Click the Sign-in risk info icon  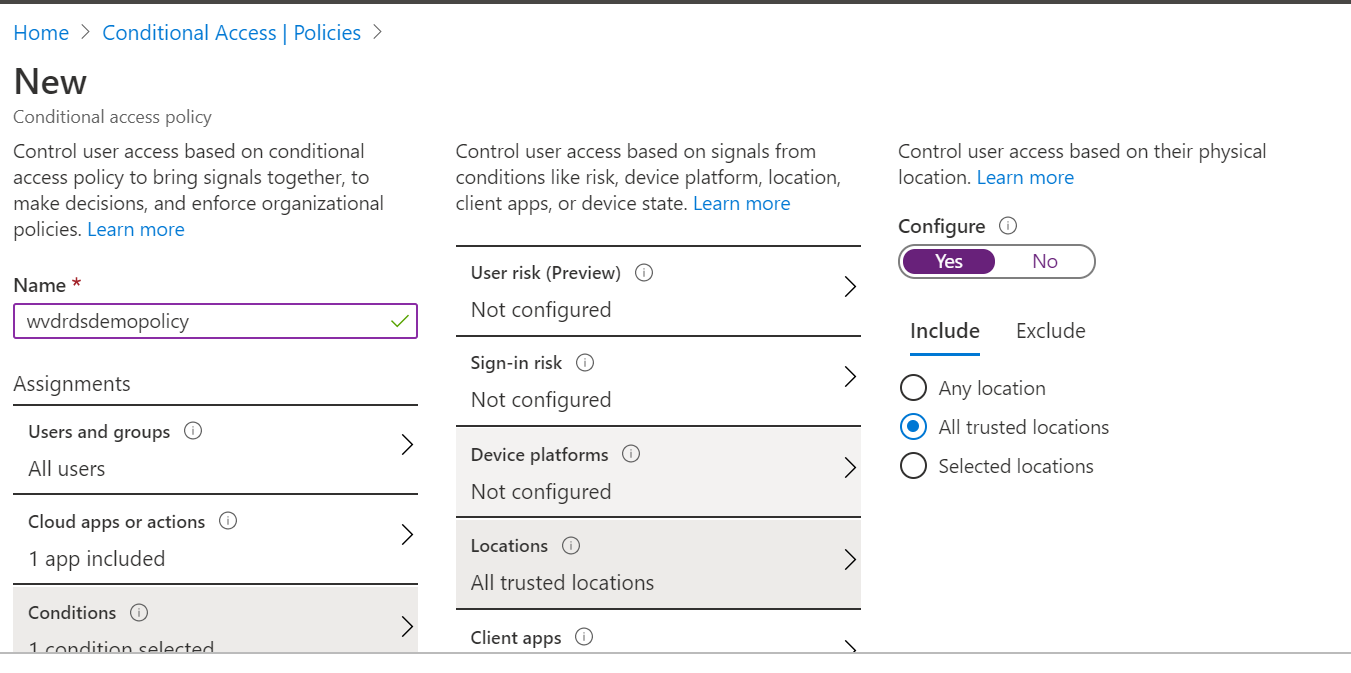pyautogui.click(x=586, y=363)
